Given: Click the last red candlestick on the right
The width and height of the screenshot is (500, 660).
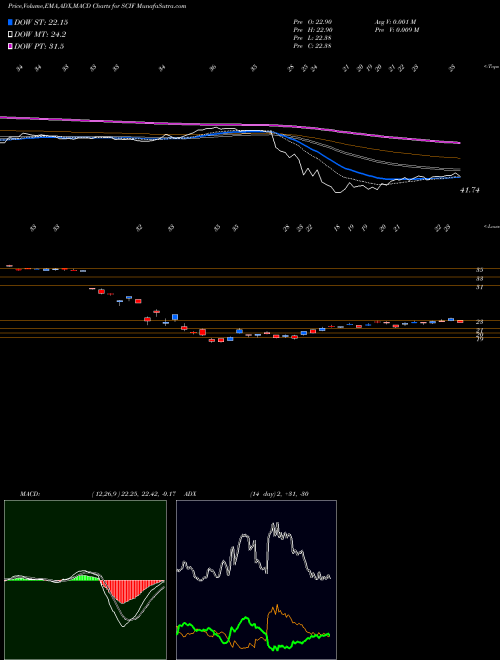Looking at the screenshot, I should pyautogui.click(x=460, y=322).
